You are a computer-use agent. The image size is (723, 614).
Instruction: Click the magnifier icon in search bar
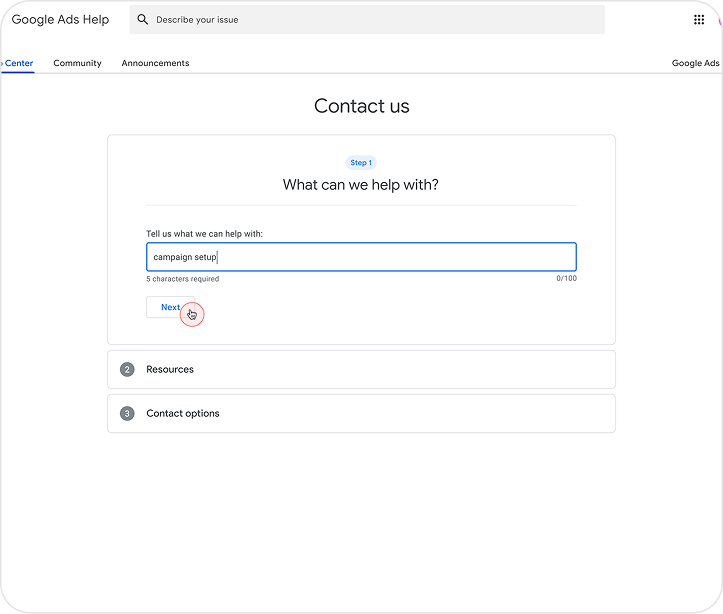143,20
